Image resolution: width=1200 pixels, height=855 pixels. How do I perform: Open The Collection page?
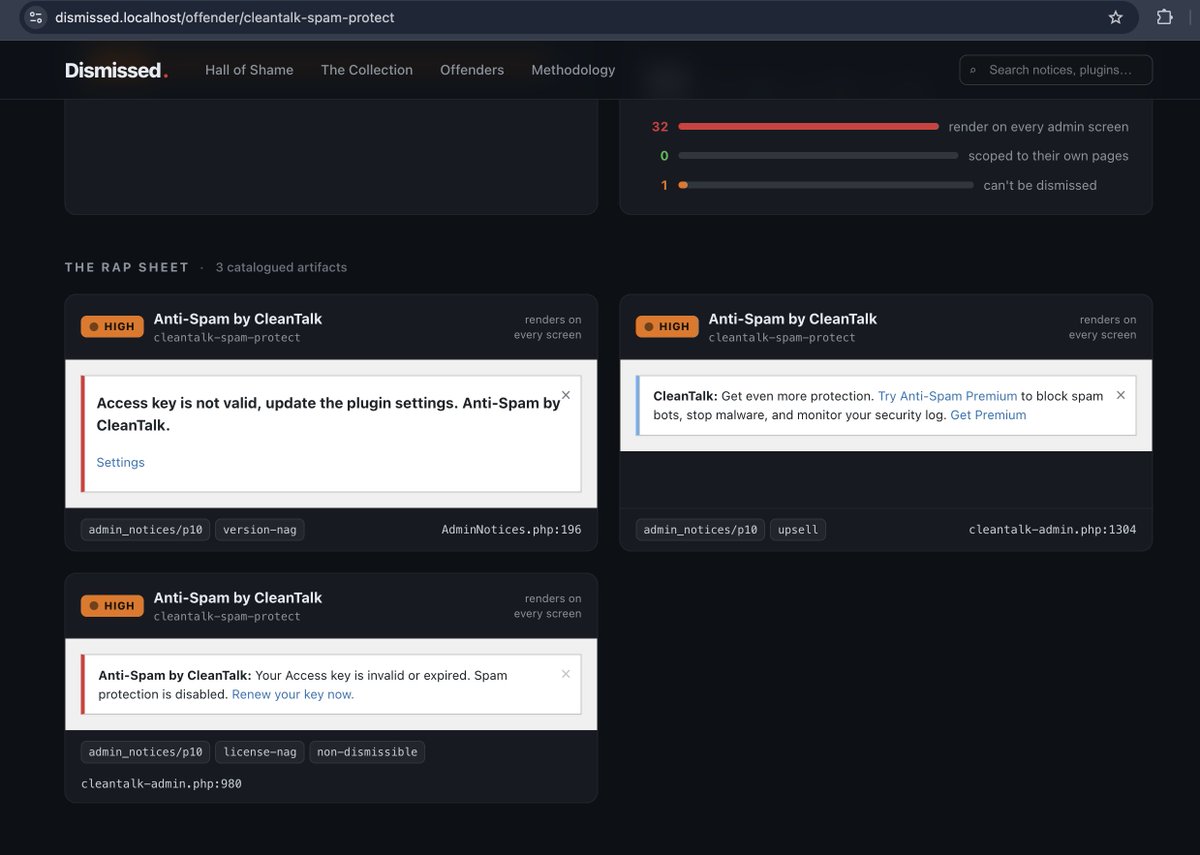point(367,70)
